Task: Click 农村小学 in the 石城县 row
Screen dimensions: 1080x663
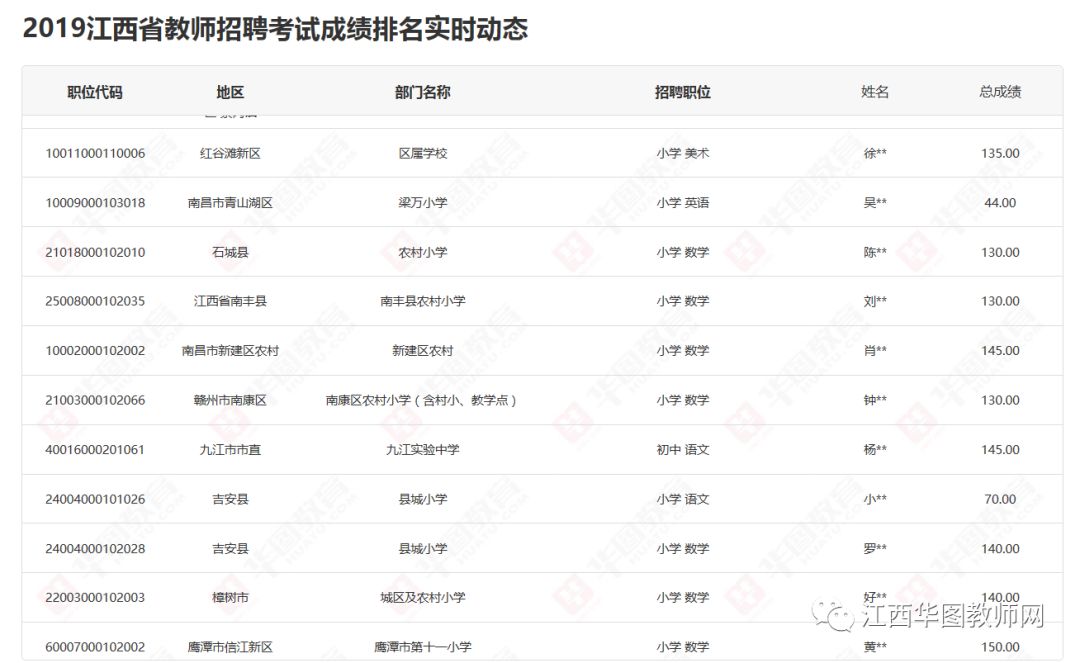Action: pos(422,253)
